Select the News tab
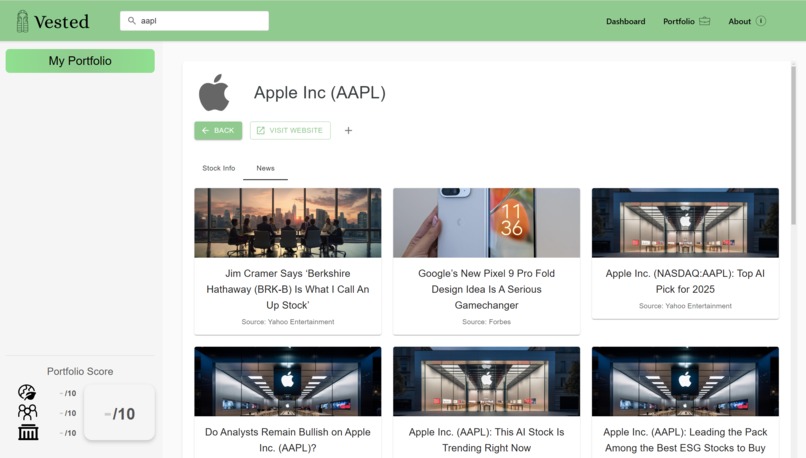Viewport: 806px width, 458px height. (x=265, y=168)
